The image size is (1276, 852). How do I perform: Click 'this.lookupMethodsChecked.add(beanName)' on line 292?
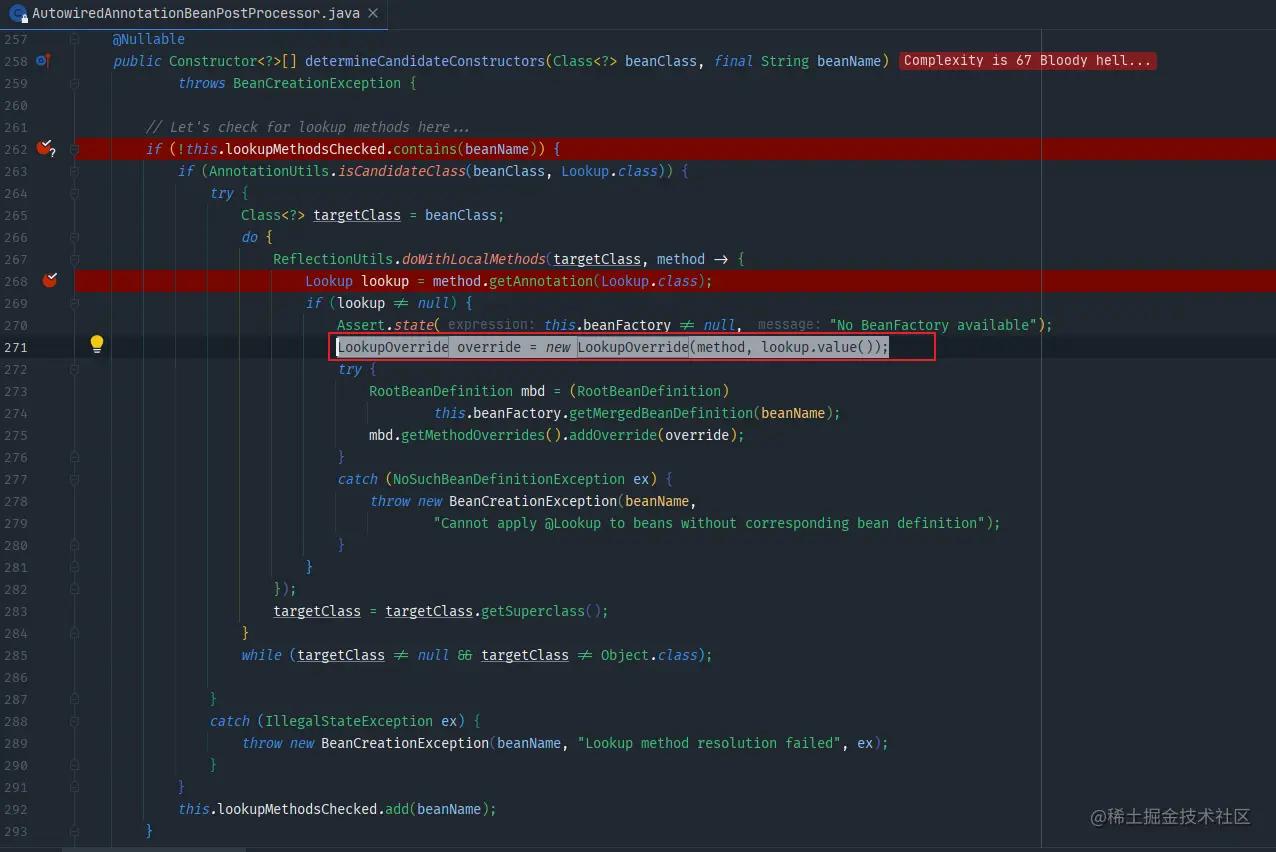[333, 809]
